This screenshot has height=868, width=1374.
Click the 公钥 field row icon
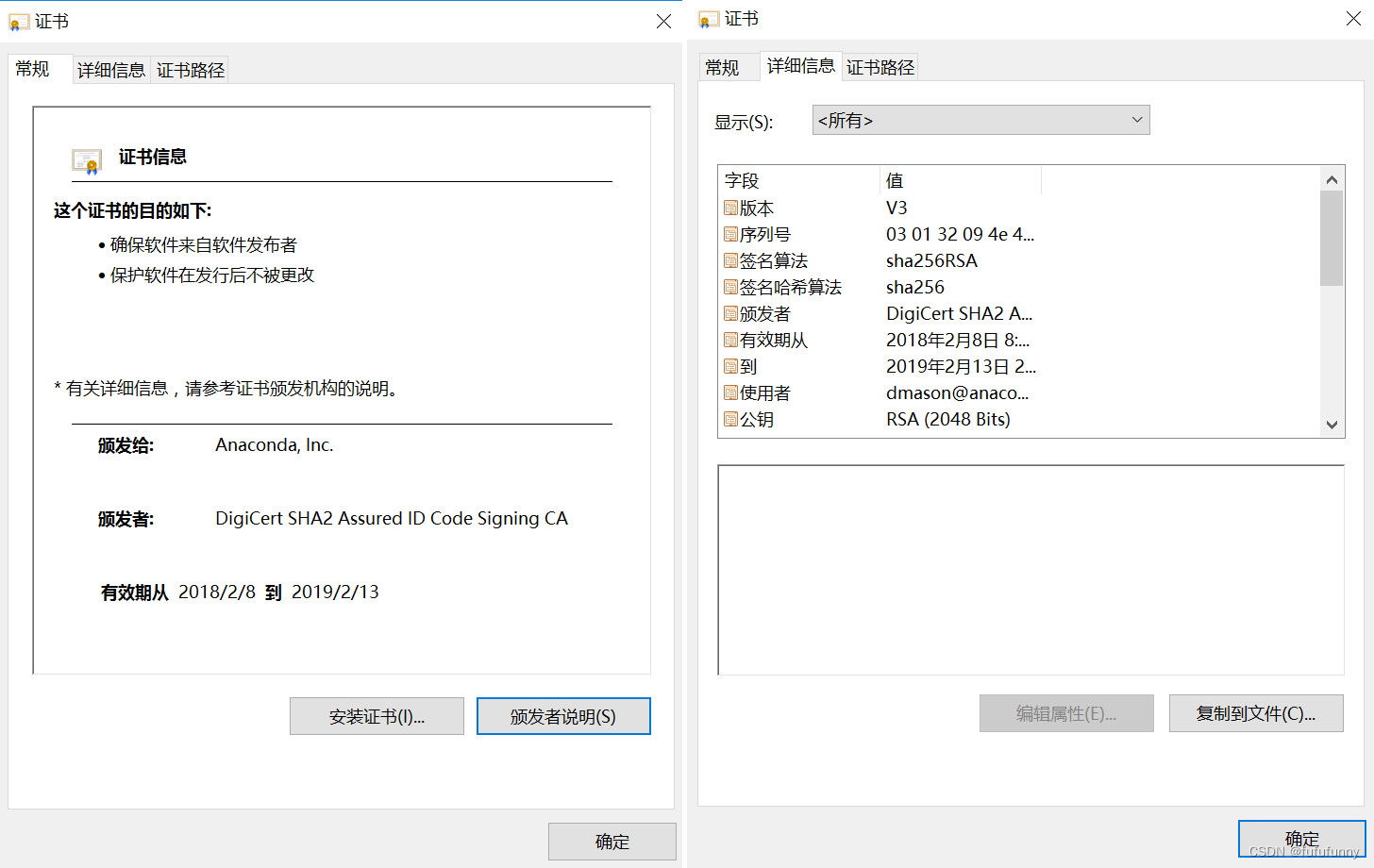(730, 419)
